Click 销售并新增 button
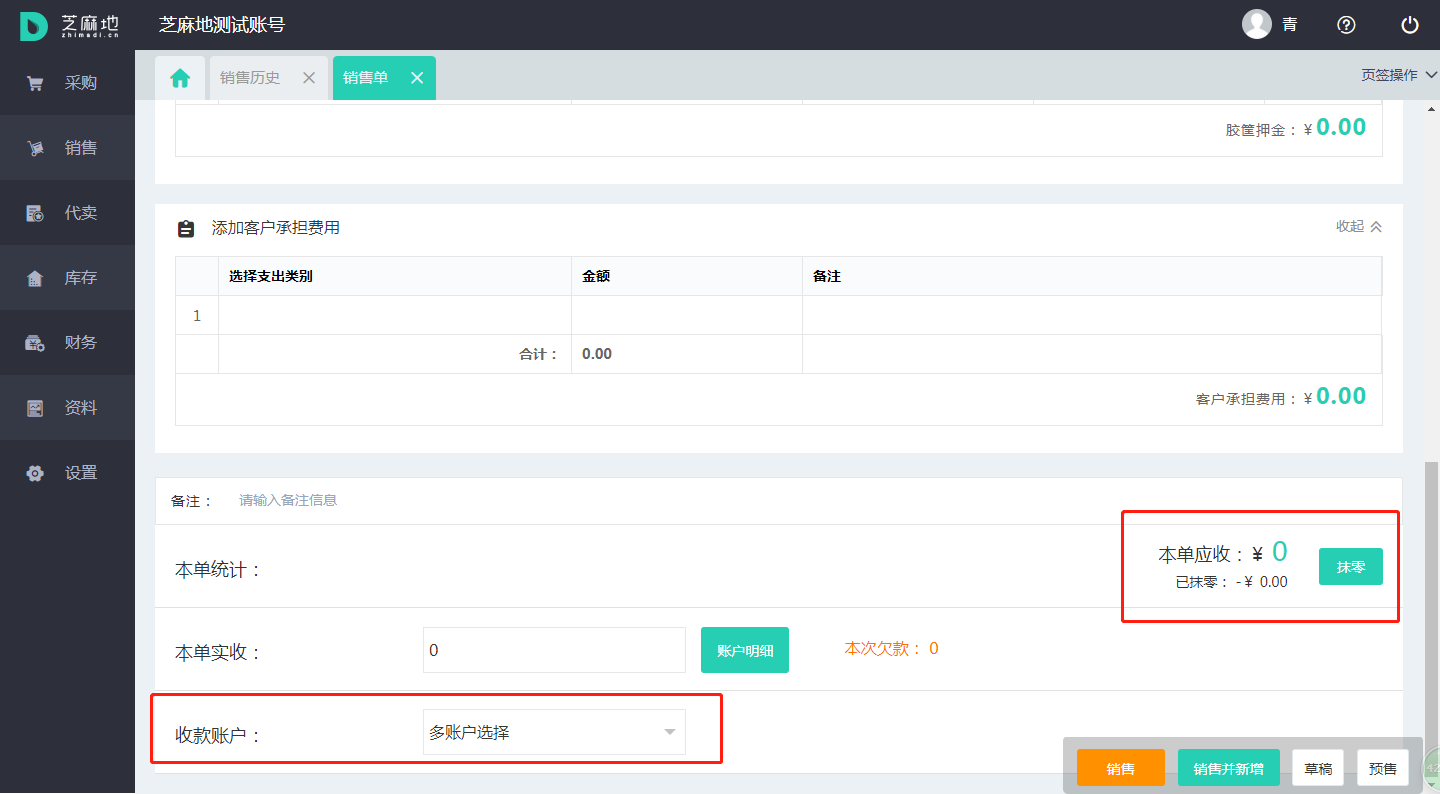 point(1228,768)
